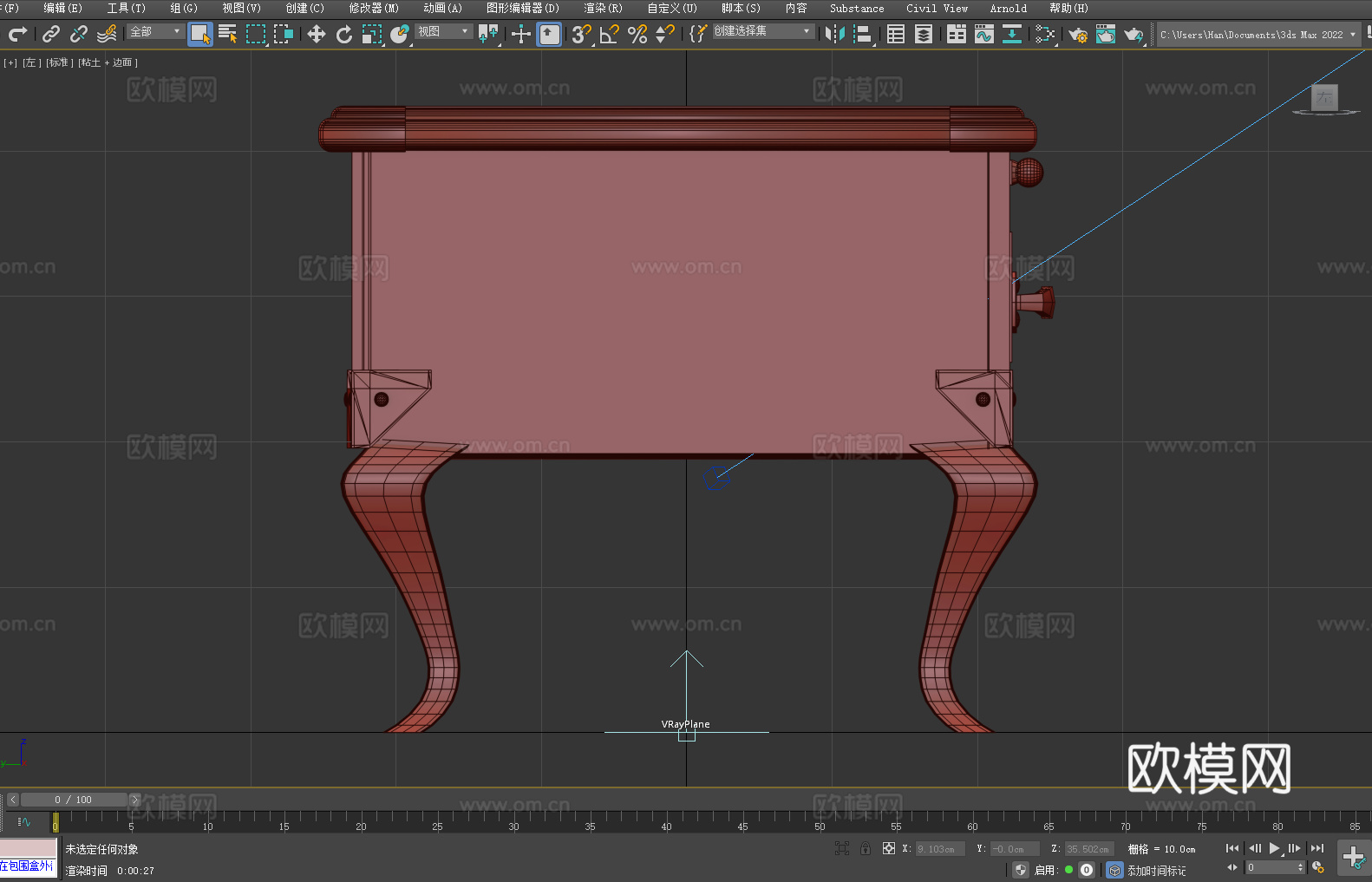Open the Schematic View icon
1372x882 pixels.
click(x=1012, y=34)
